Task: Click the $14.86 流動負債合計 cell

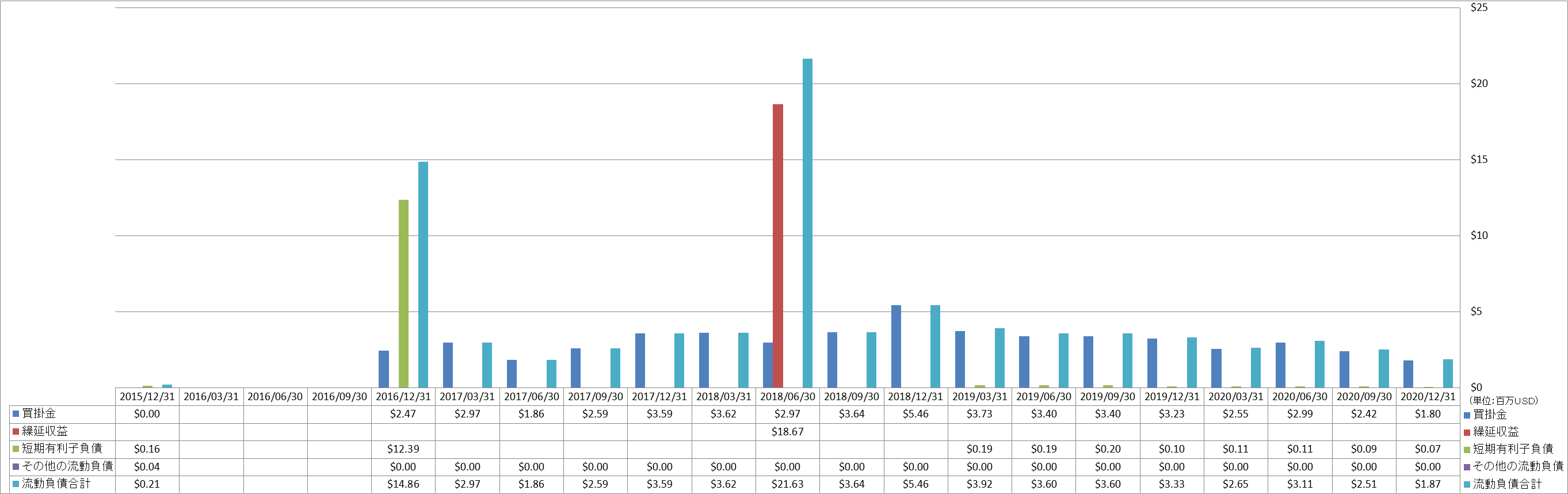Action: coord(403,484)
